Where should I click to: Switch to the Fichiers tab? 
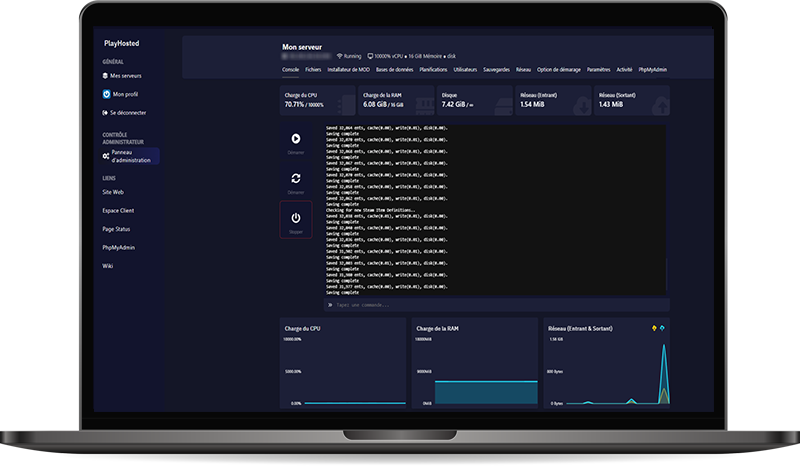coord(313,70)
